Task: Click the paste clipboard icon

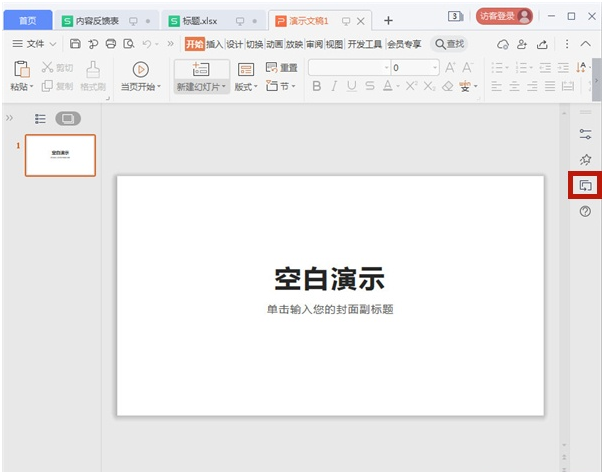Action: coord(21,68)
